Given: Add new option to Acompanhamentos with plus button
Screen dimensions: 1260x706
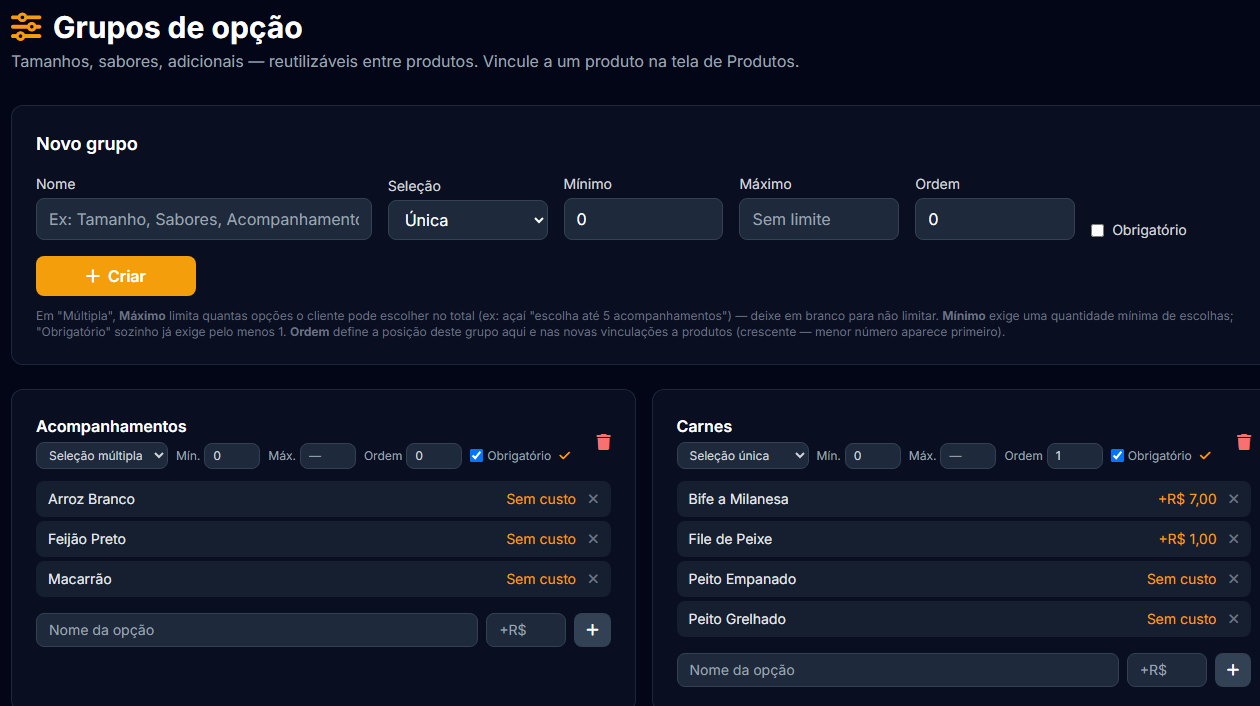Looking at the screenshot, I should click(592, 630).
